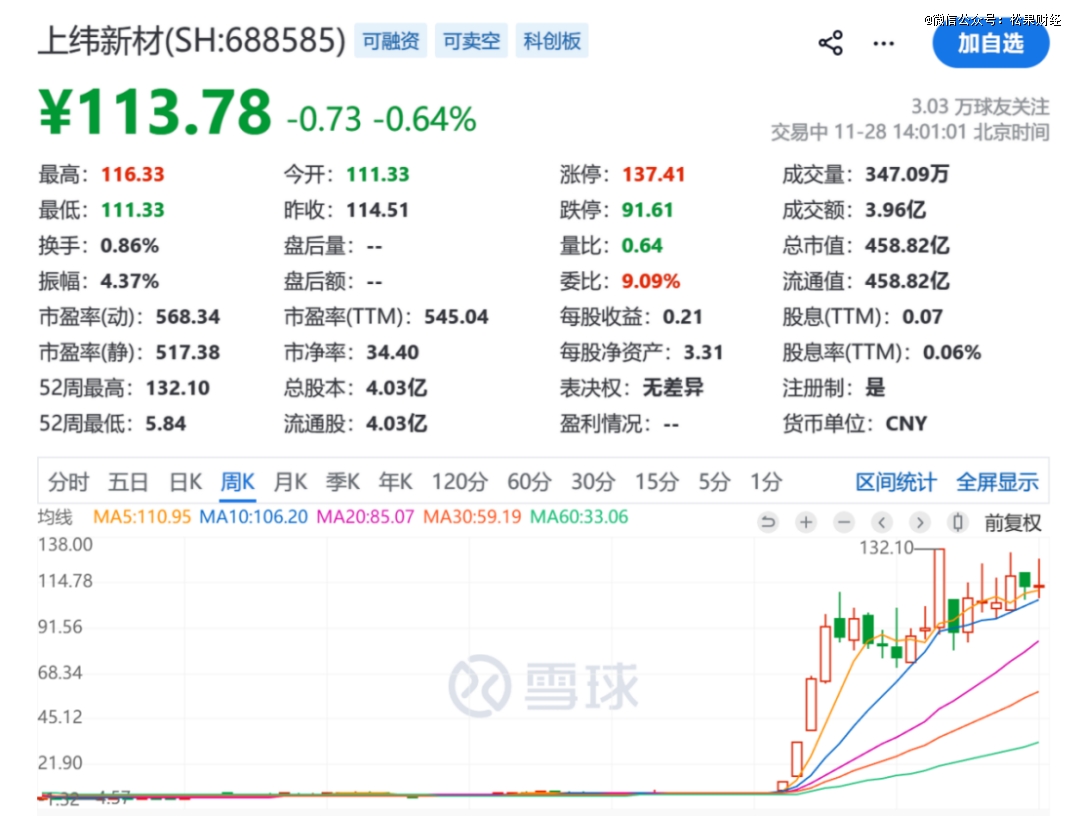Image resolution: width=1080 pixels, height=816 pixels.
Task: Click the chart reset (undo arrow) icon
Action: (x=768, y=522)
